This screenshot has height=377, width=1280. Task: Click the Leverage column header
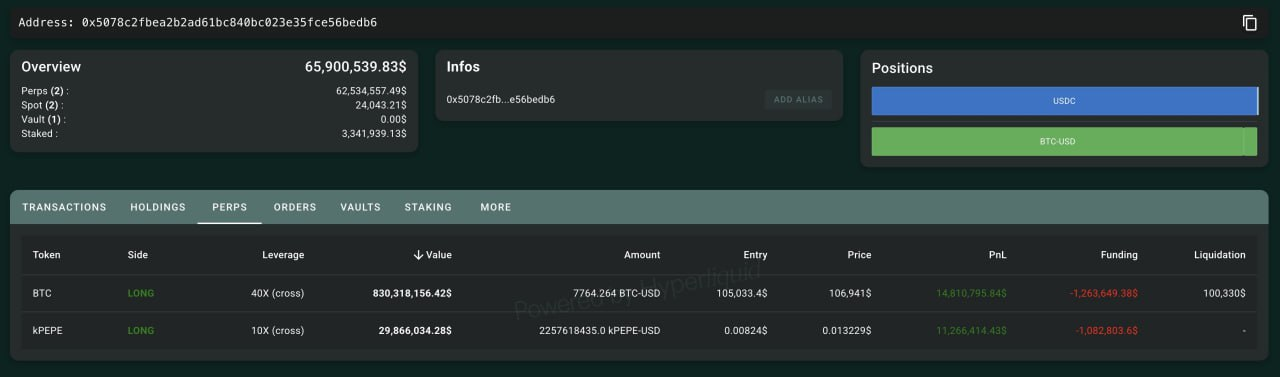[x=283, y=255]
